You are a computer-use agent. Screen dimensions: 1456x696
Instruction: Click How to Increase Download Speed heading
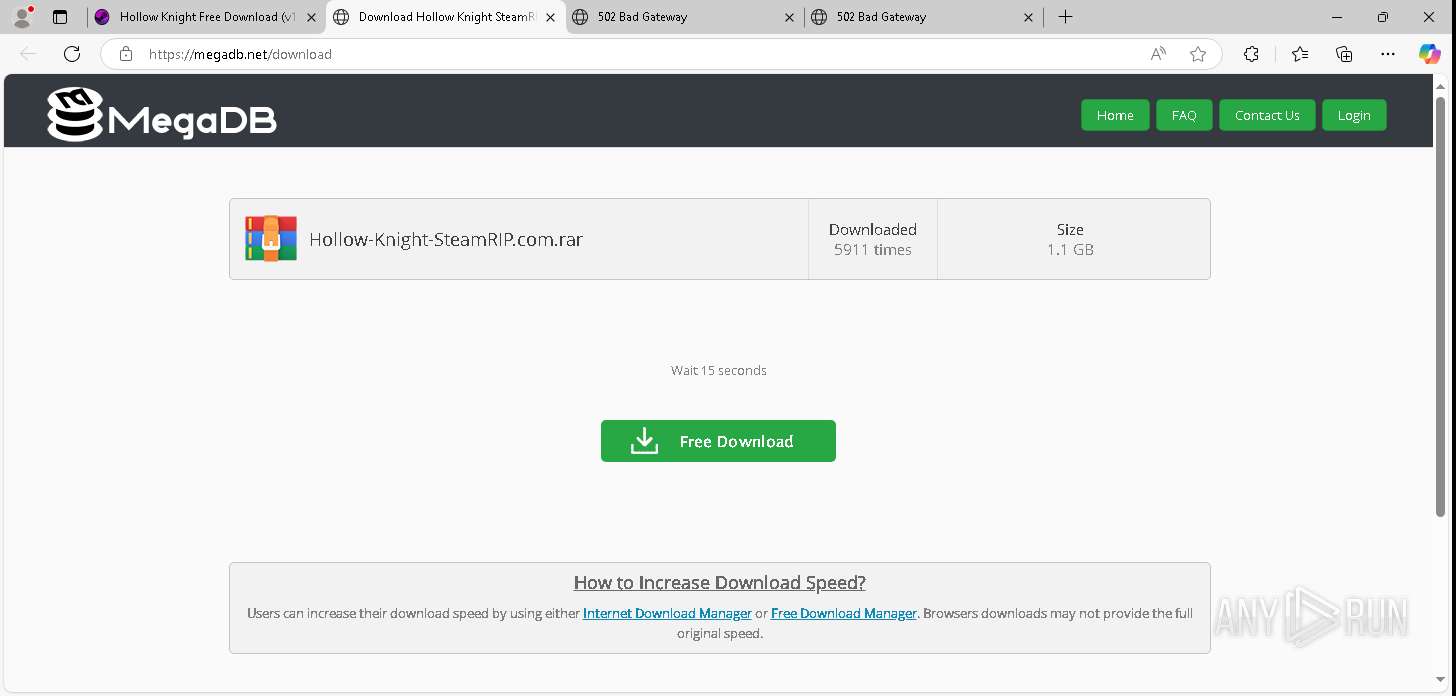click(x=720, y=582)
